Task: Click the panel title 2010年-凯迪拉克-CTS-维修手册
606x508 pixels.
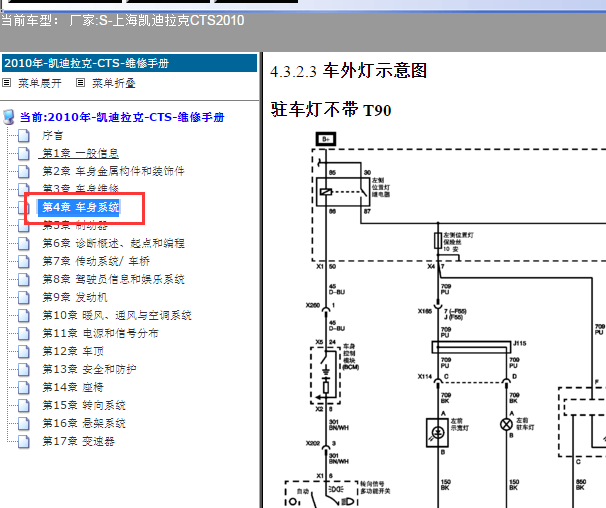Action: tap(129, 63)
